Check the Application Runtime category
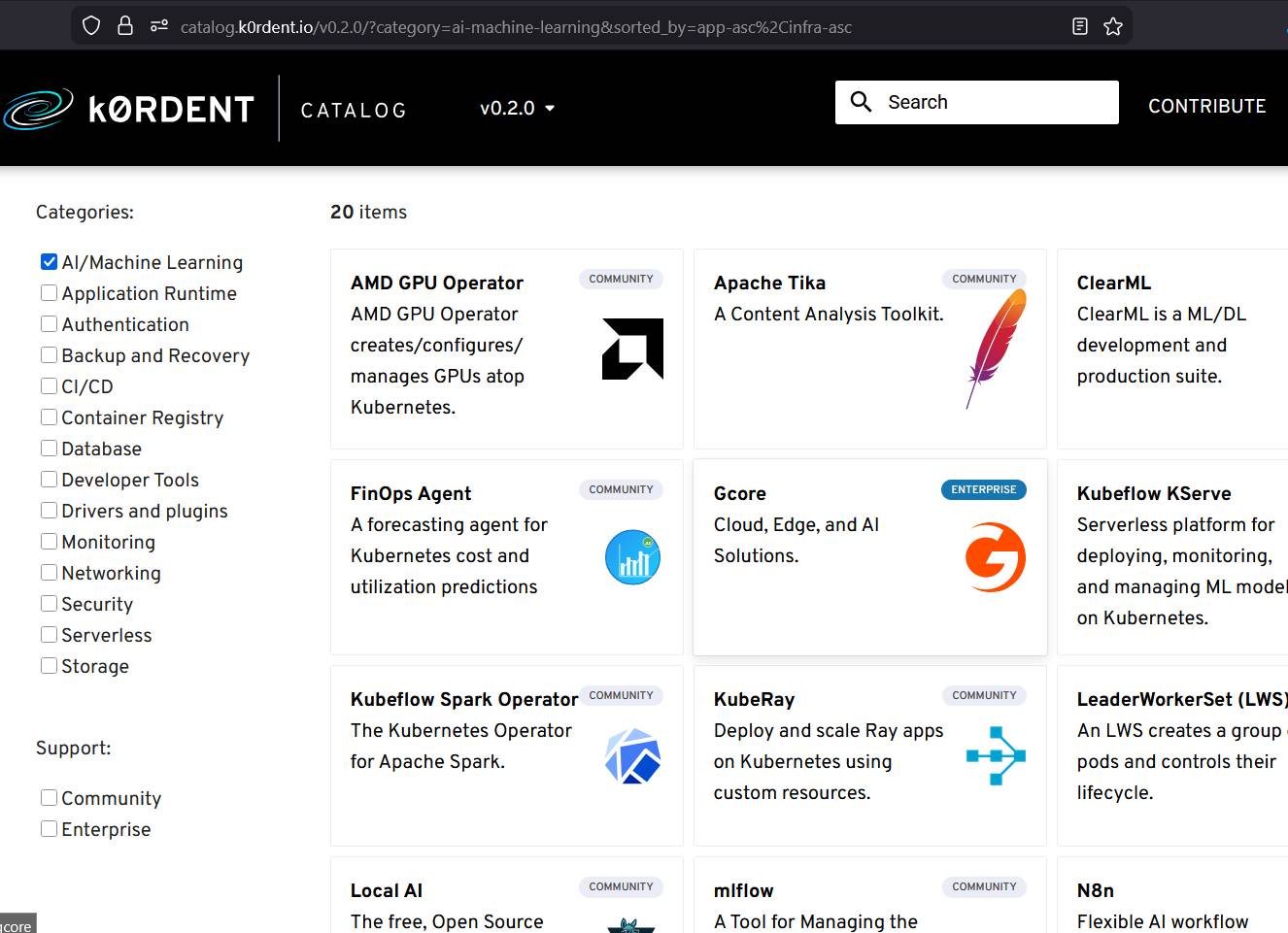Image resolution: width=1288 pixels, height=933 pixels. [49, 292]
